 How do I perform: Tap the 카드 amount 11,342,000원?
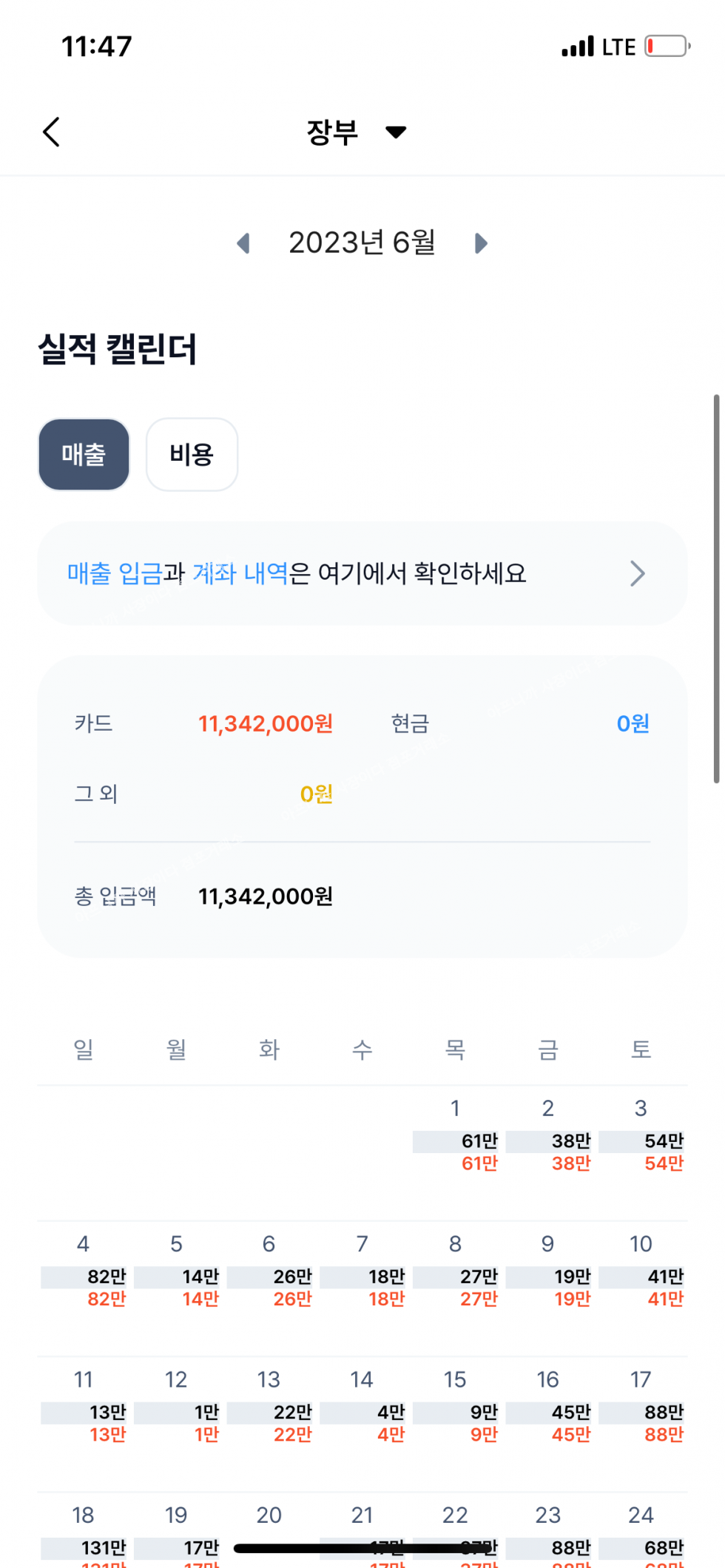(266, 723)
